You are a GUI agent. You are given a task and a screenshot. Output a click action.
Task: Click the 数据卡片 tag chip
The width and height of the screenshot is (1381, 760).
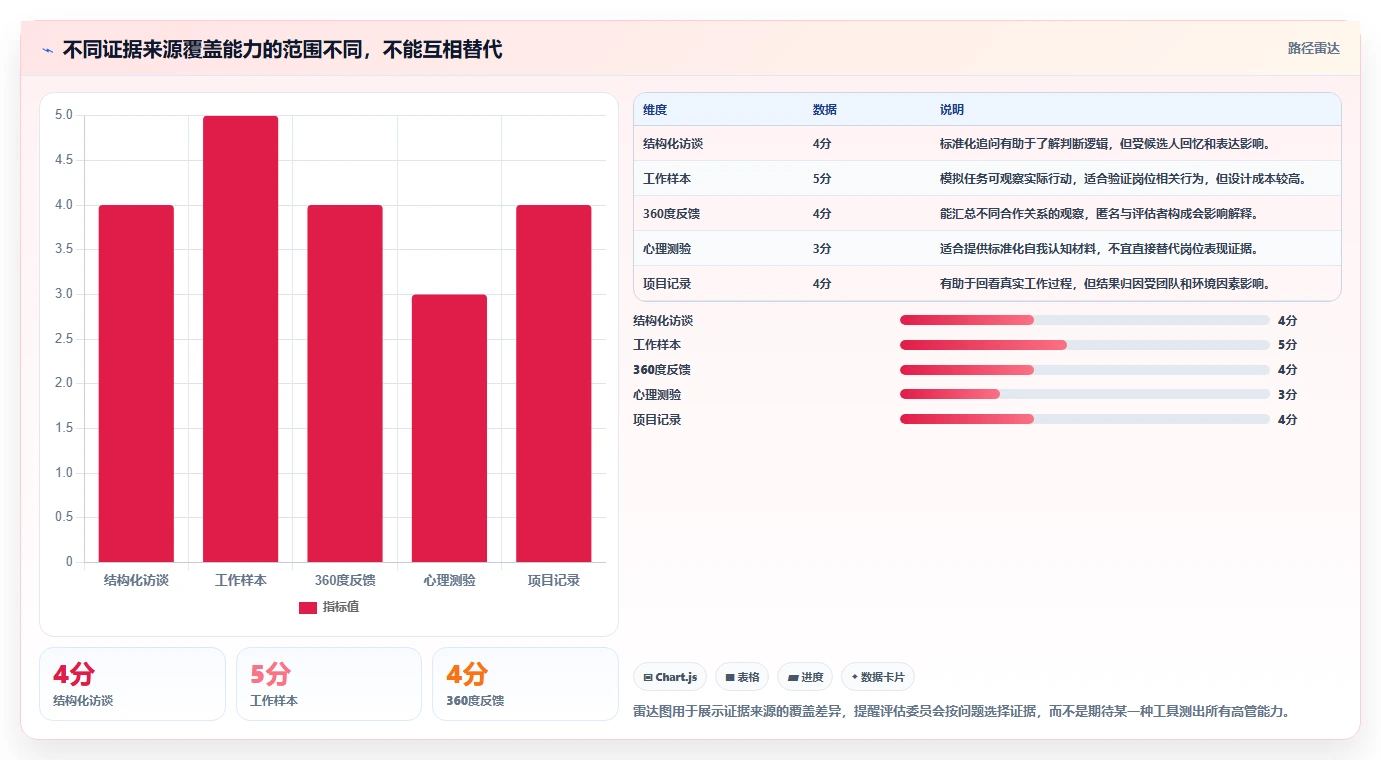click(878, 677)
